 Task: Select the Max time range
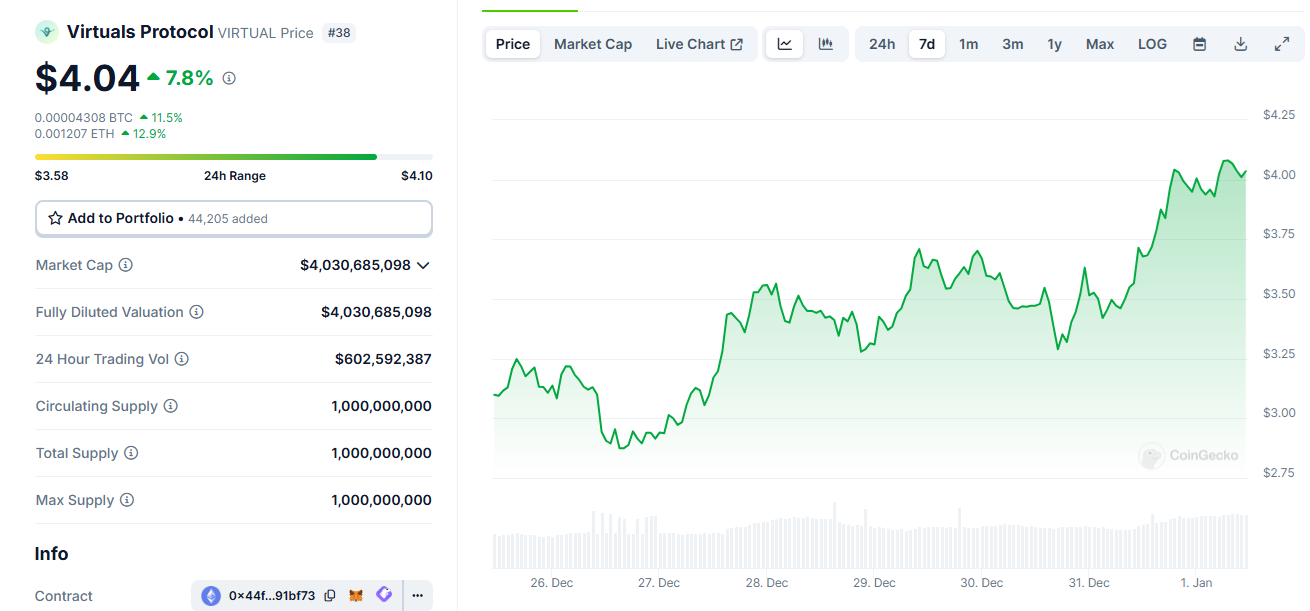point(1100,44)
